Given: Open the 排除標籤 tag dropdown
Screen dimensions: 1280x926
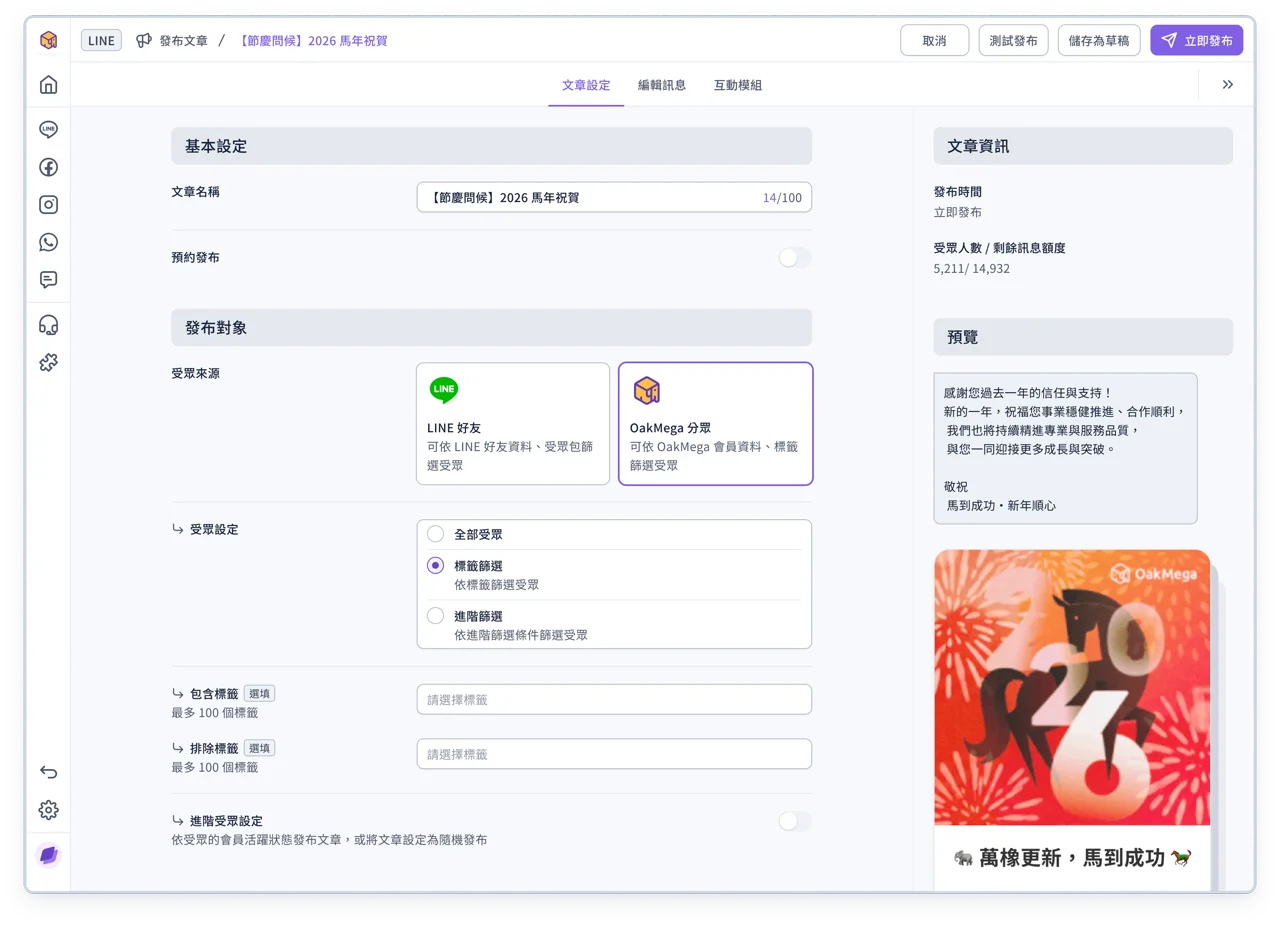Looking at the screenshot, I should [x=614, y=754].
